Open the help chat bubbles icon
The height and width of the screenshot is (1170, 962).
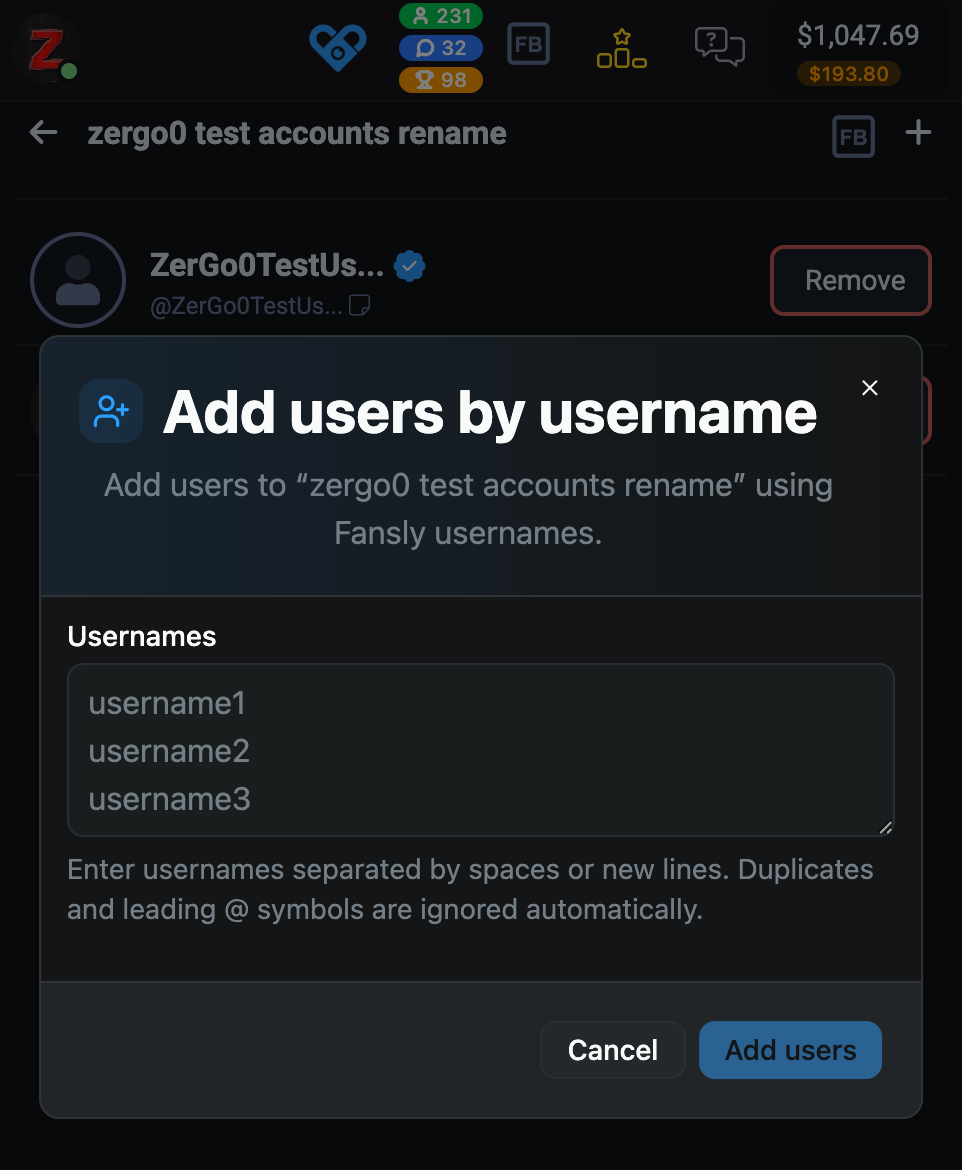point(719,46)
